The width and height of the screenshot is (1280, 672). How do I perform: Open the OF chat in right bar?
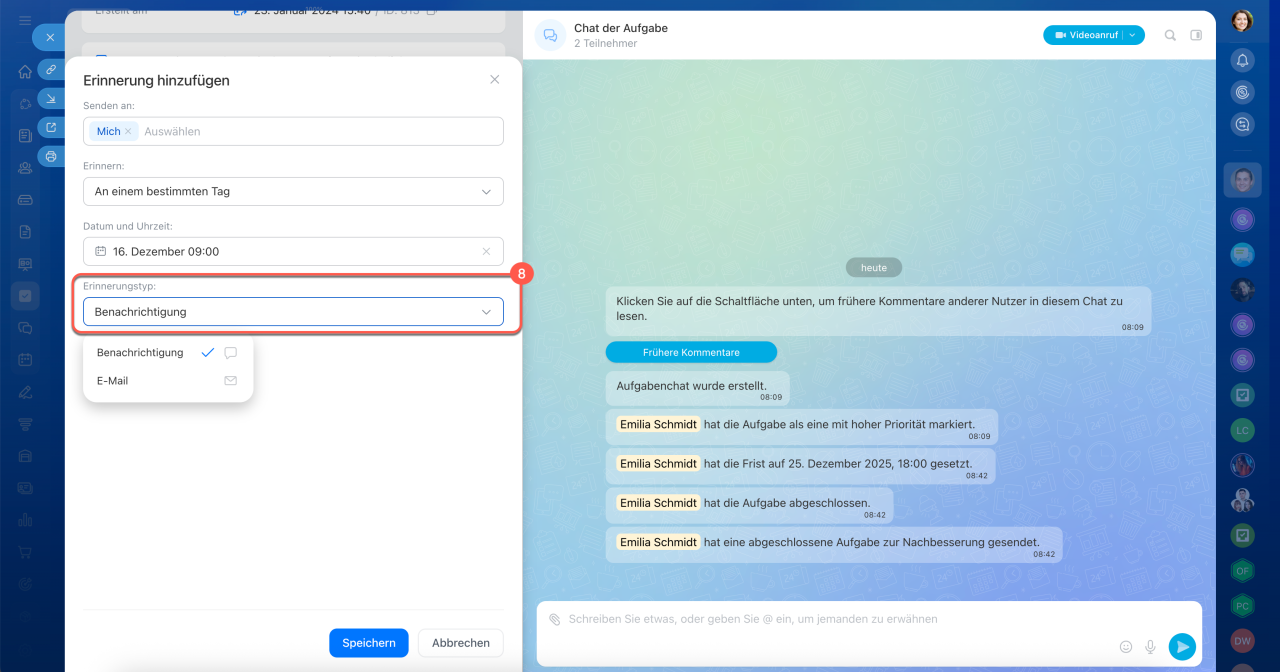tap(1242, 571)
